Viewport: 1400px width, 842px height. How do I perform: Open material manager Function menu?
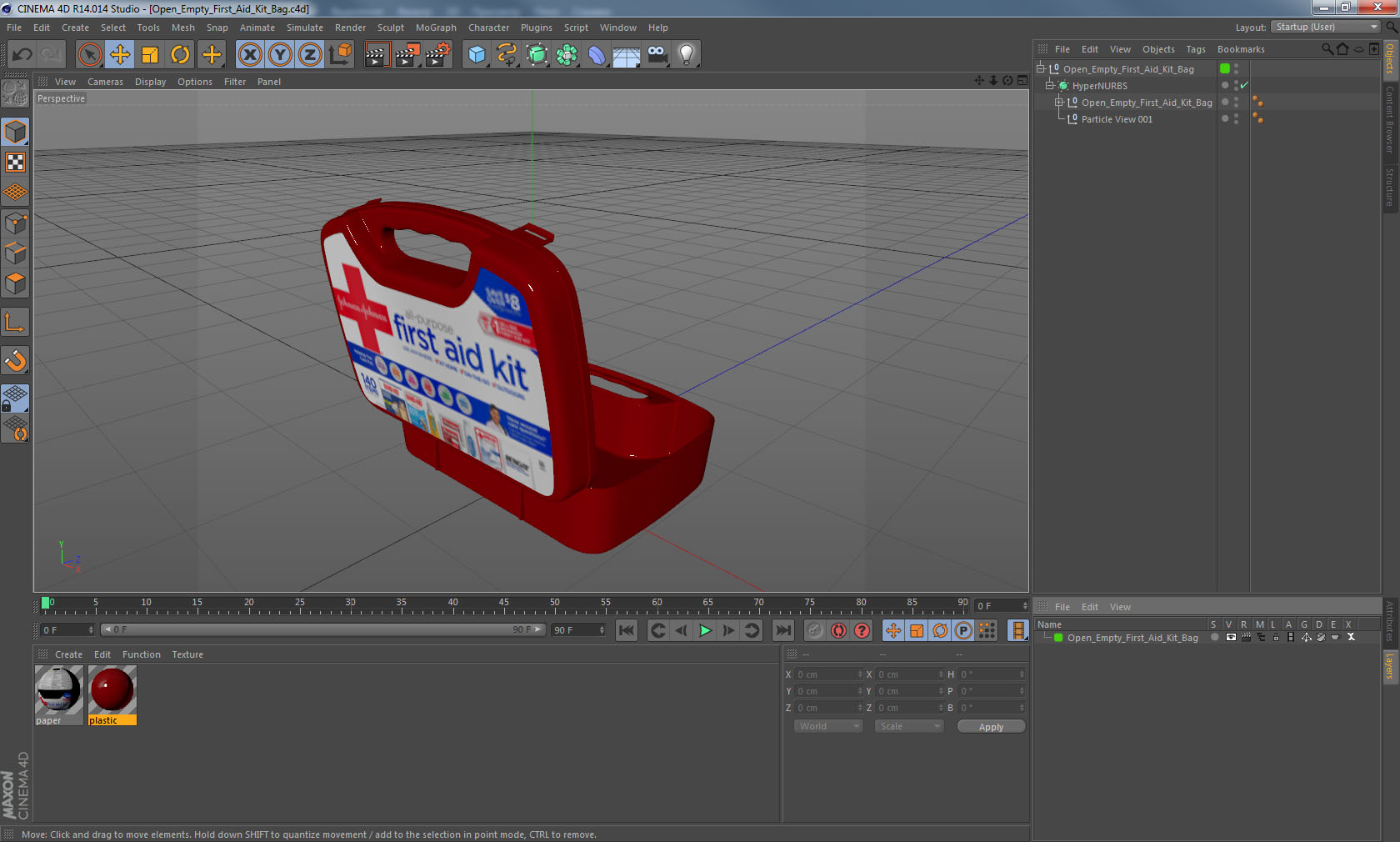[141, 654]
